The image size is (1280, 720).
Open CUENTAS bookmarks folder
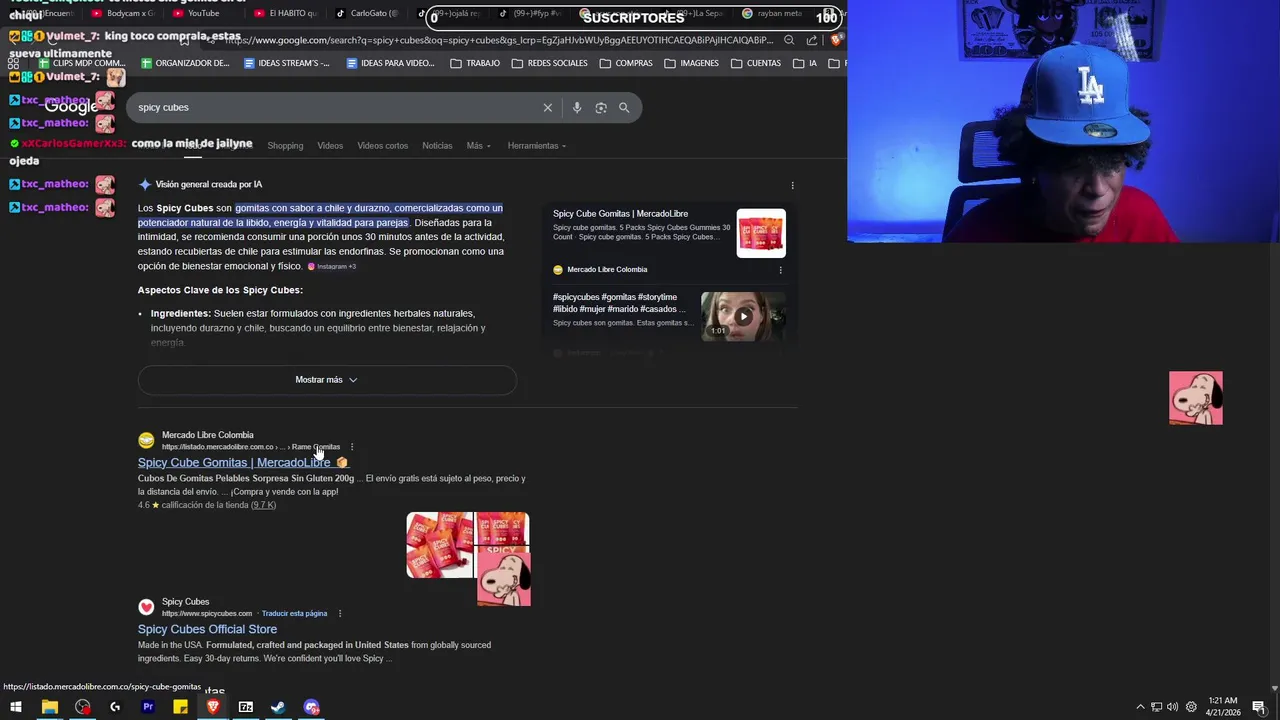[x=756, y=63]
